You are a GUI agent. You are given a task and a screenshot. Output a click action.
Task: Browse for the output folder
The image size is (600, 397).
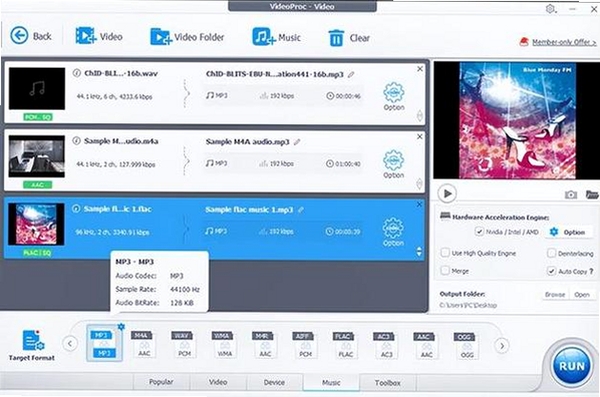pyautogui.click(x=555, y=294)
